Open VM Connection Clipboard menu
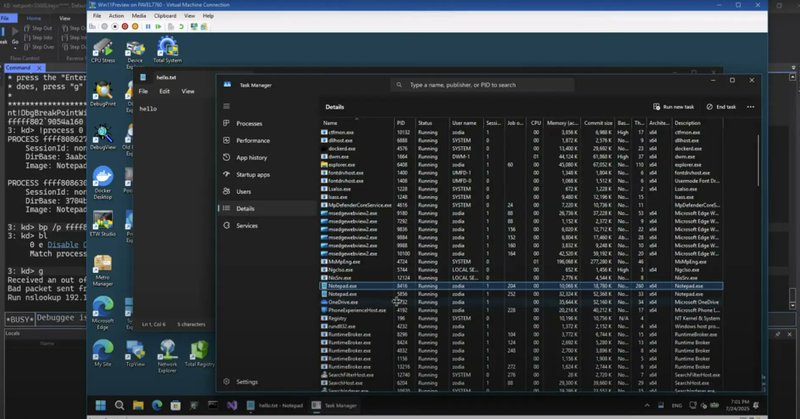800x419 pixels. coord(165,16)
